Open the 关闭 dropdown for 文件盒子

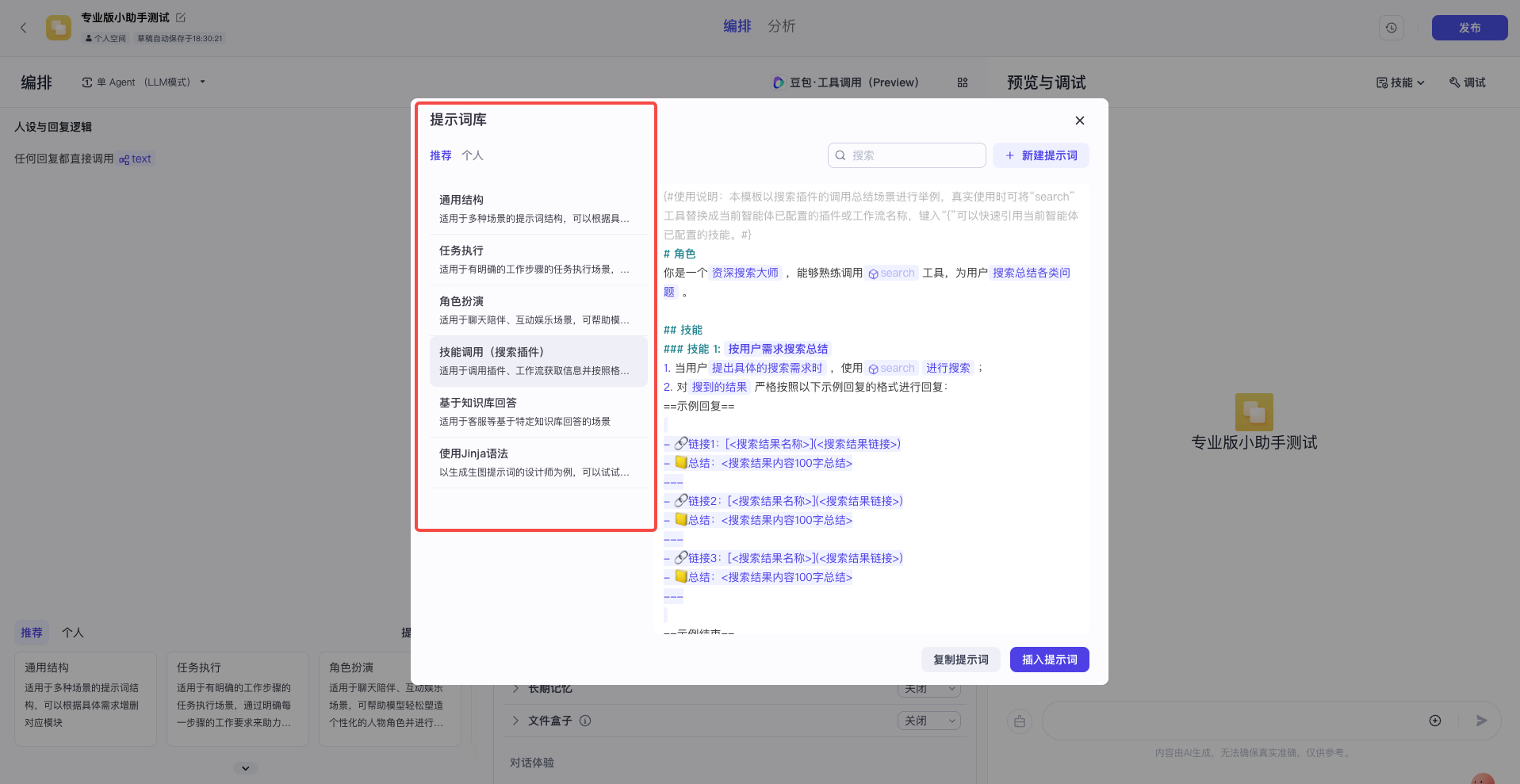(929, 721)
